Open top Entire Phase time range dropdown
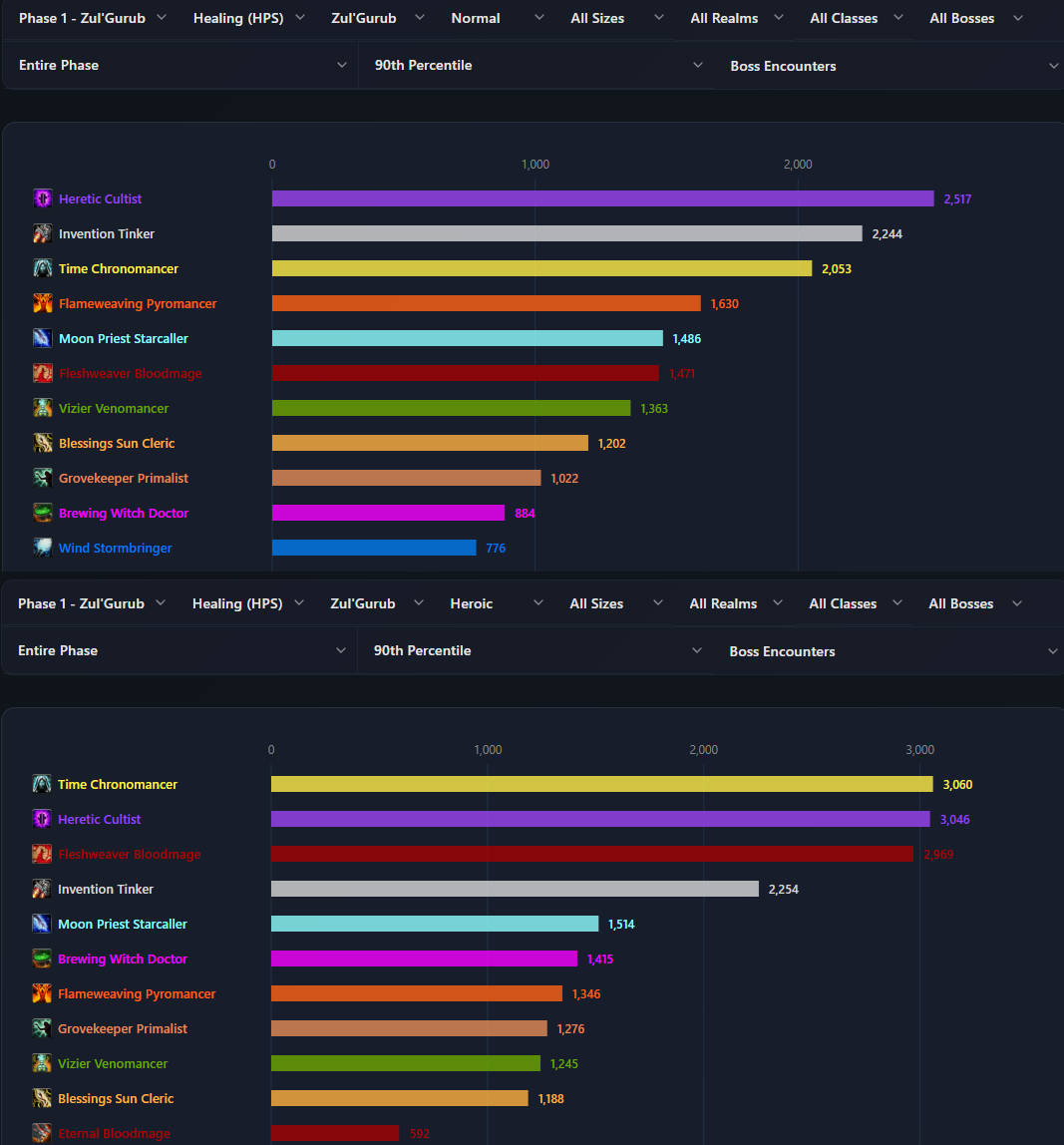 pos(181,65)
